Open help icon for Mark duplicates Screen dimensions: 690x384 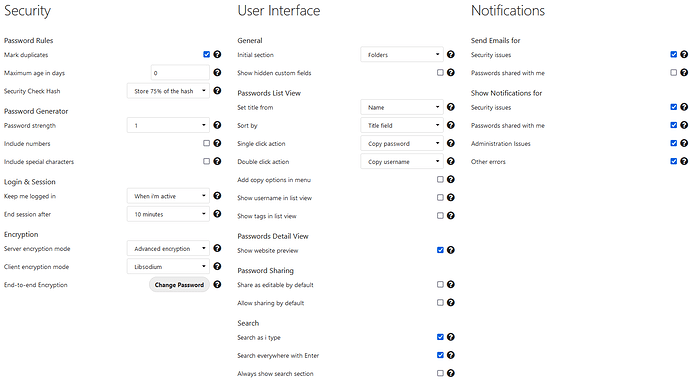coord(217,55)
